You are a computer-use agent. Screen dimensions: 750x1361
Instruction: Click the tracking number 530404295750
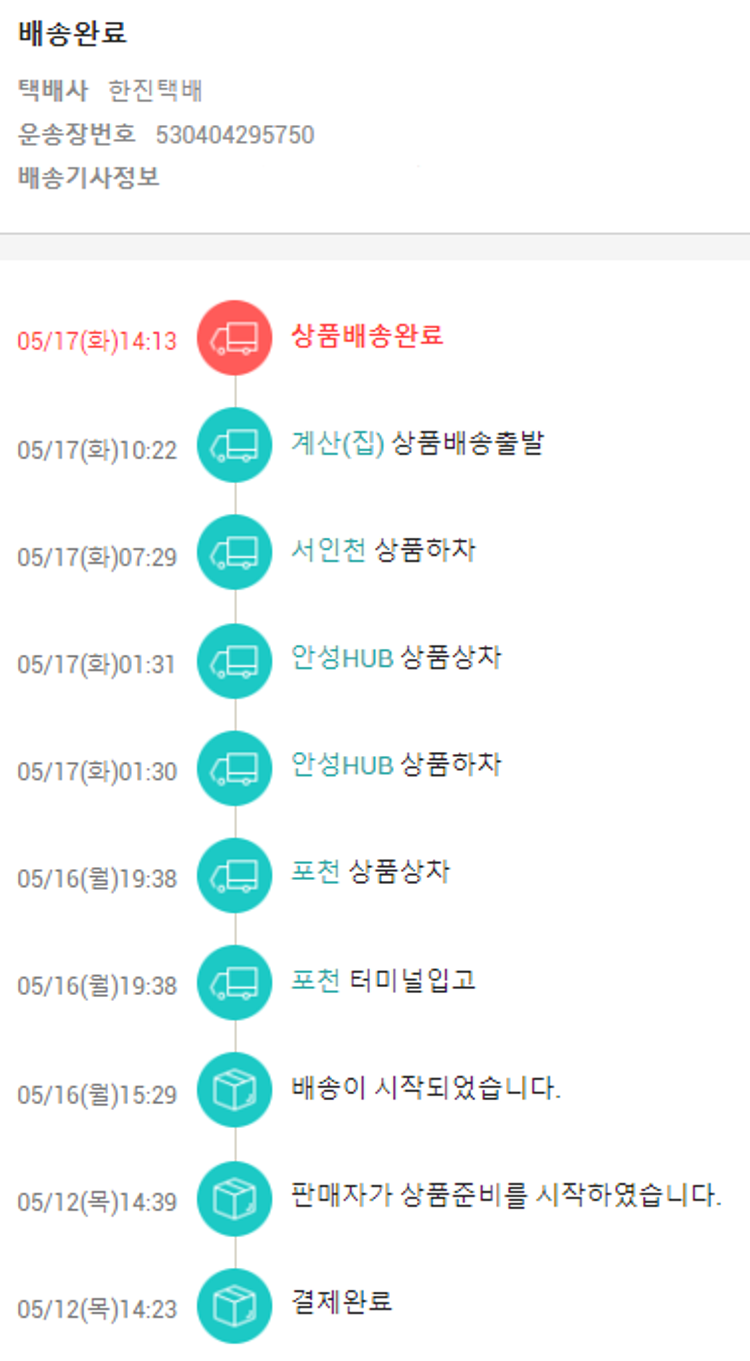pos(235,135)
